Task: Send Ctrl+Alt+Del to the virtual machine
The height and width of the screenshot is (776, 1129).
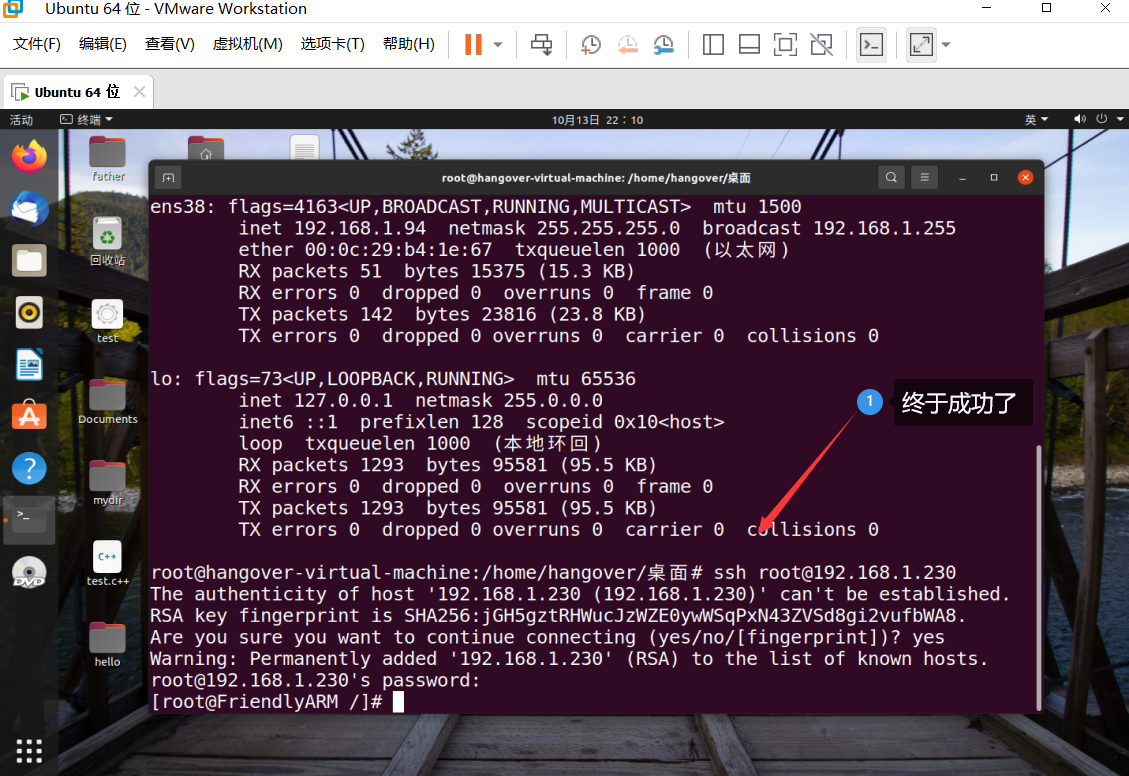Action: 540,44
